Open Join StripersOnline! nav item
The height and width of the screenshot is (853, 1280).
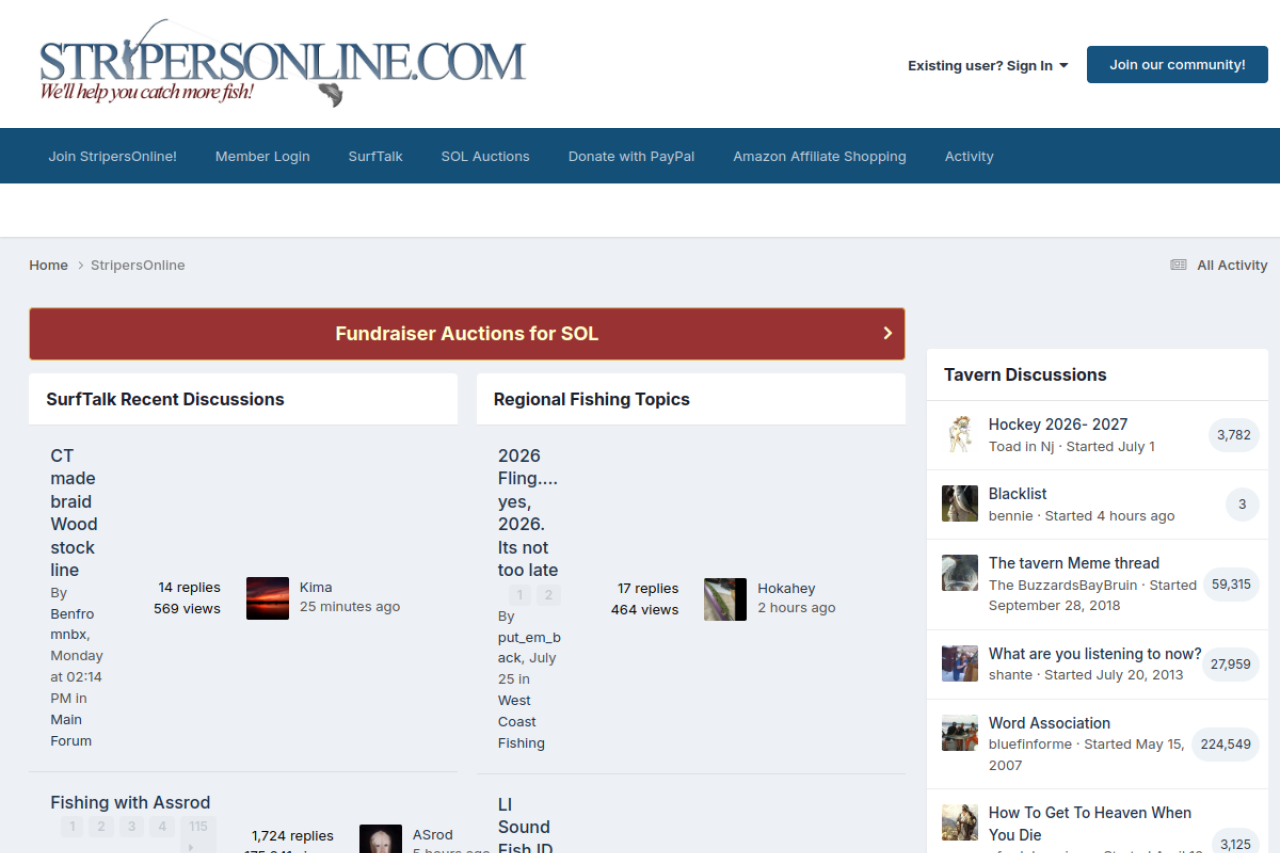tap(113, 156)
